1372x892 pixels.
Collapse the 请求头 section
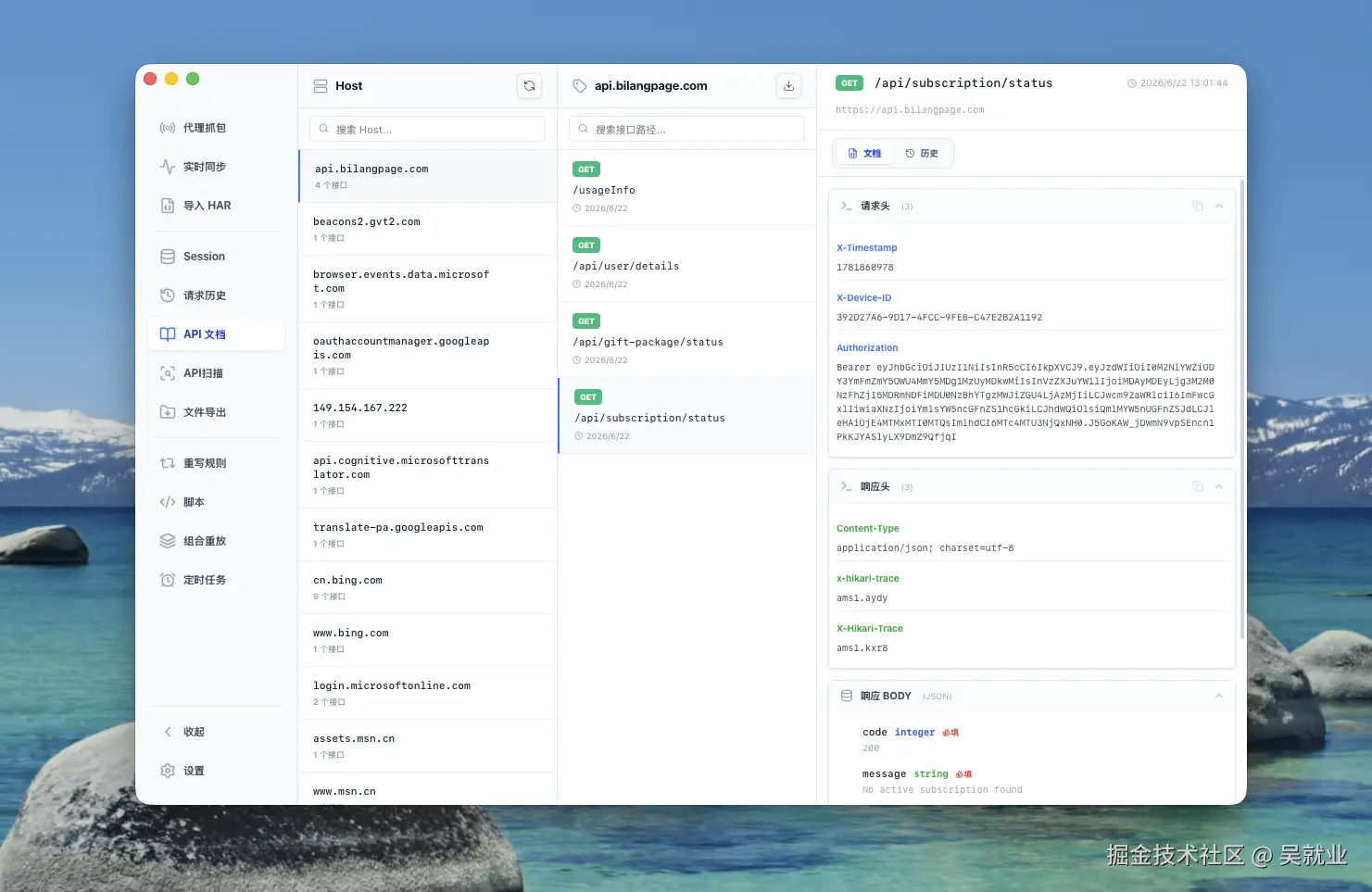pyautogui.click(x=1219, y=206)
